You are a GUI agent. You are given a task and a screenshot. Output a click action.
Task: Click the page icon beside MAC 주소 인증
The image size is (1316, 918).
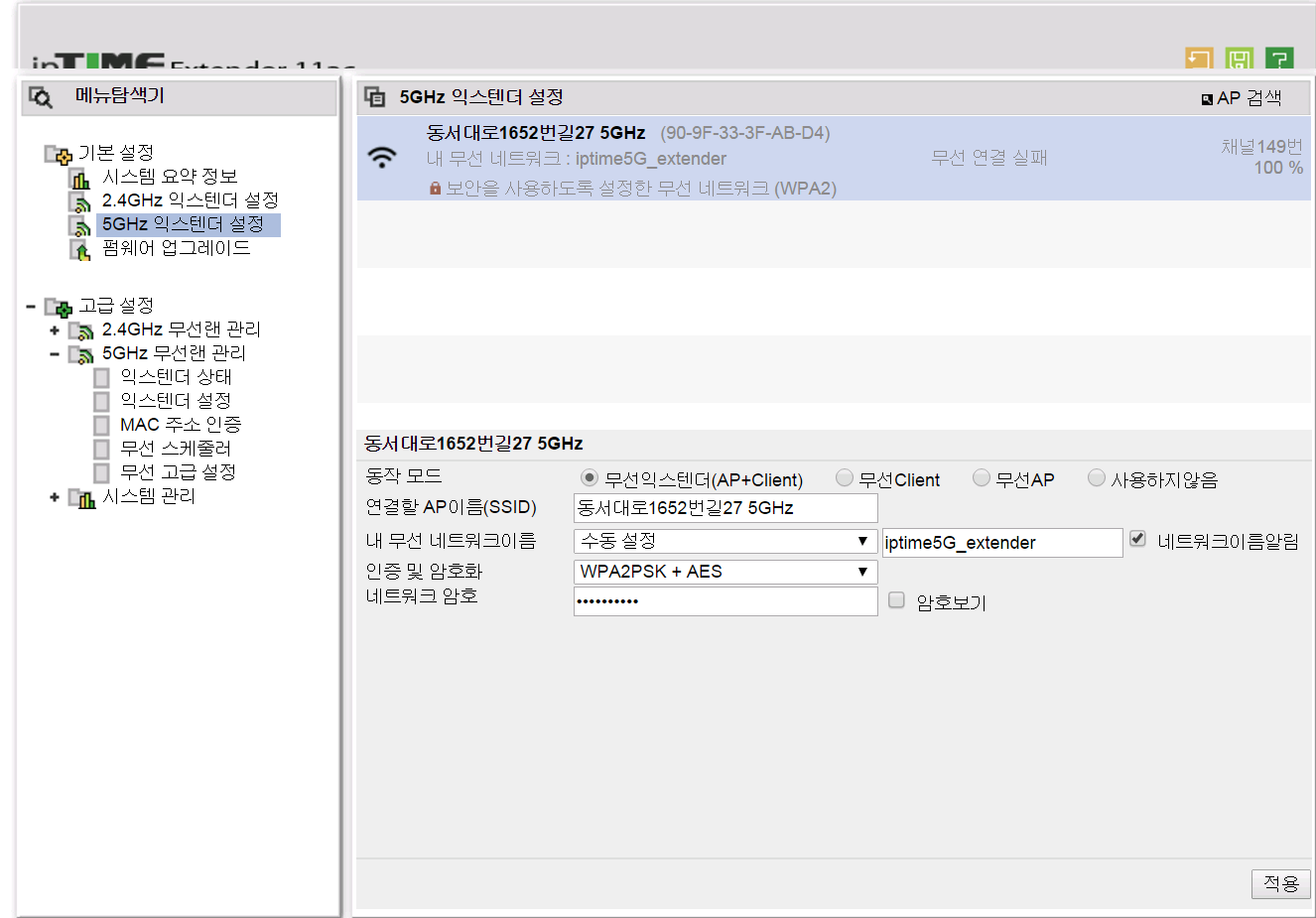coord(101,425)
